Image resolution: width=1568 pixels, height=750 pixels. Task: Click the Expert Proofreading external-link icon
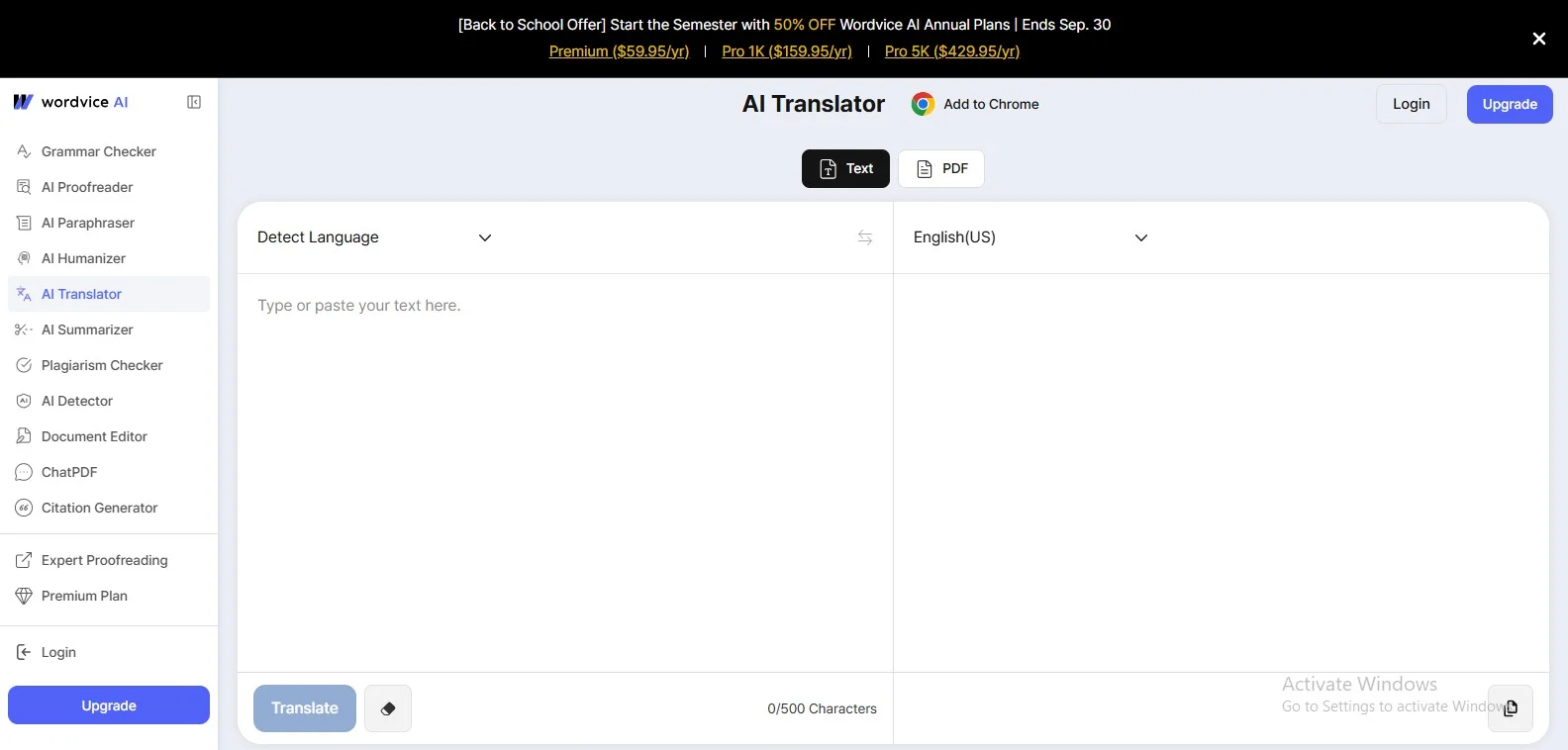coord(24,560)
